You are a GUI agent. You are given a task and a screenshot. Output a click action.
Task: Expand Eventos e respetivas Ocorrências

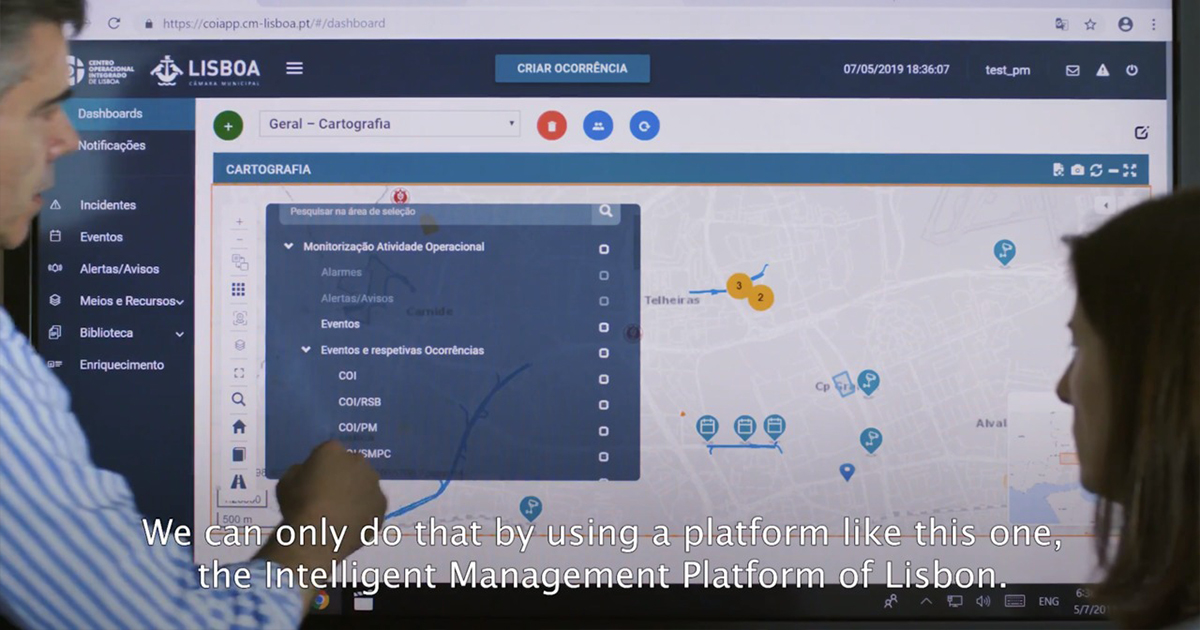pyautogui.click(x=306, y=351)
